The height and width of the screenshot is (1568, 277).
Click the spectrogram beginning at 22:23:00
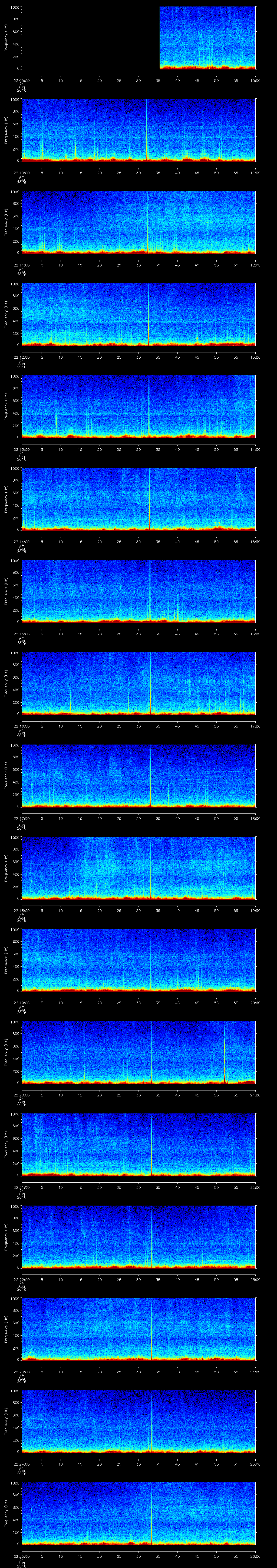click(x=139, y=1329)
